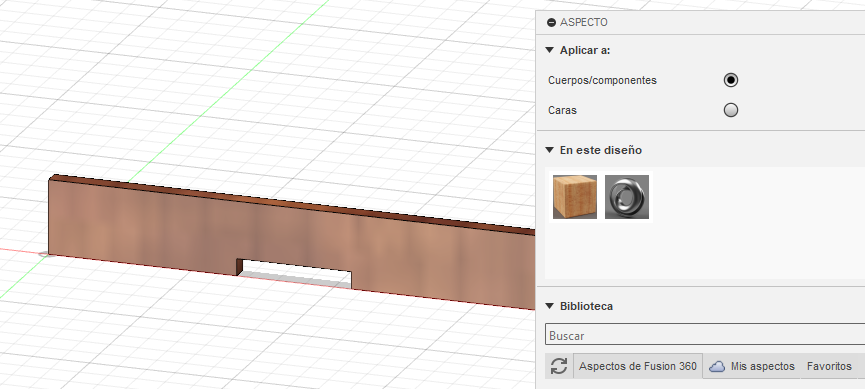Image resolution: width=865 pixels, height=389 pixels.
Task: Click the Caras label
Action: pyautogui.click(x=562, y=110)
